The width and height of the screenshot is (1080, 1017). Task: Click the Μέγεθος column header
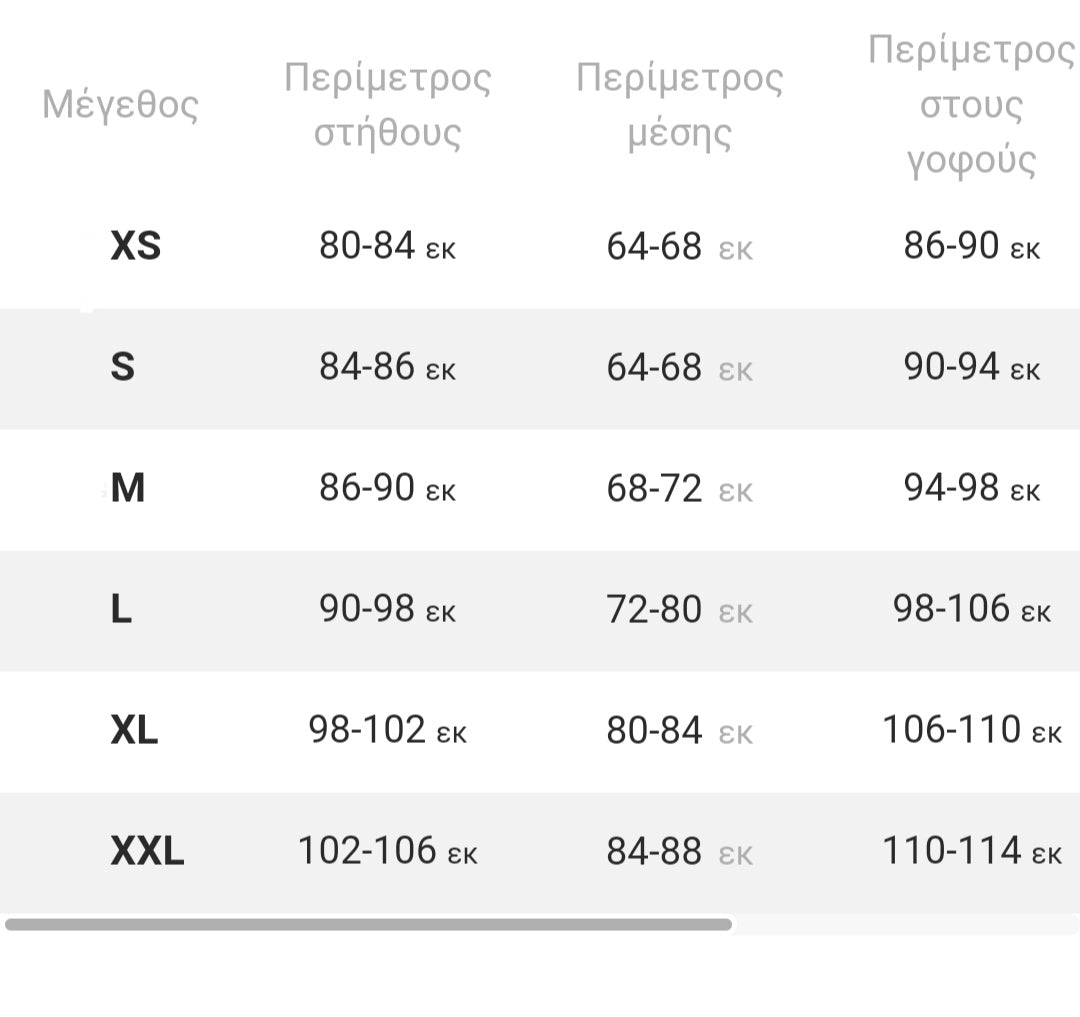[120, 104]
